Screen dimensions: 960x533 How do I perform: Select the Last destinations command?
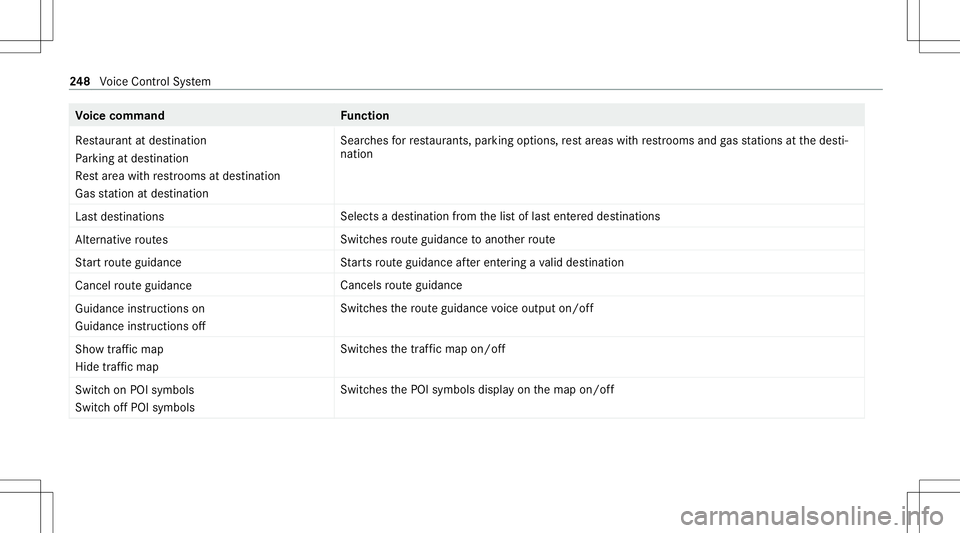coord(121,216)
